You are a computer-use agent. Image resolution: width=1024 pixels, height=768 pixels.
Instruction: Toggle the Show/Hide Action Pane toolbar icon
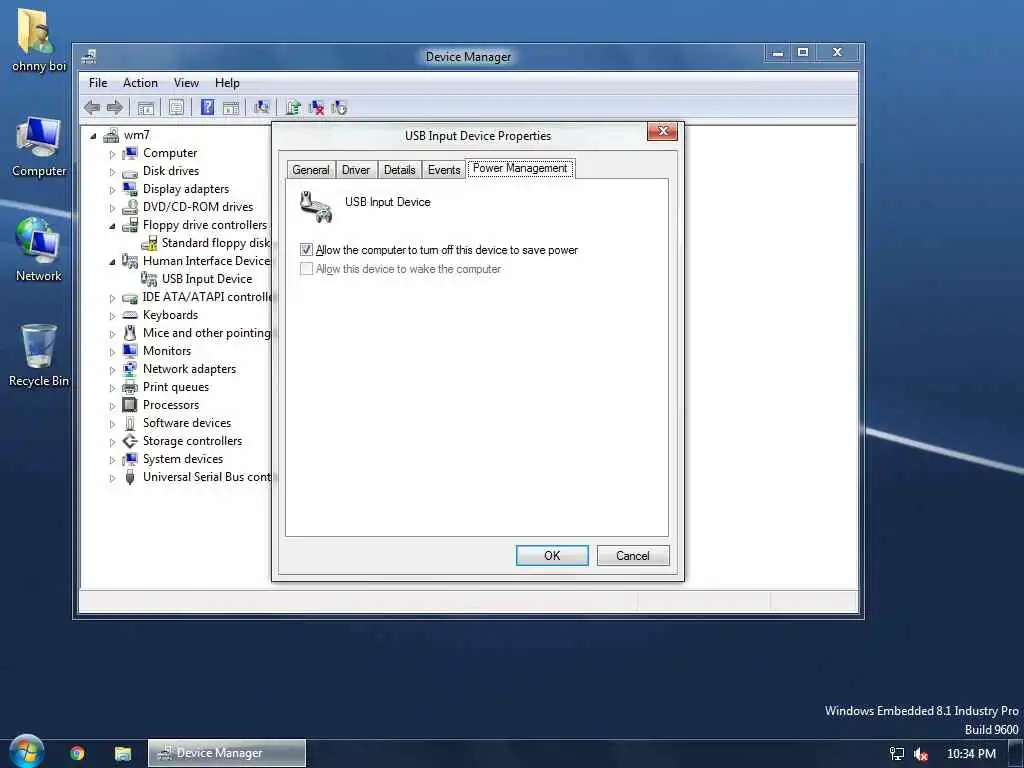(x=231, y=108)
